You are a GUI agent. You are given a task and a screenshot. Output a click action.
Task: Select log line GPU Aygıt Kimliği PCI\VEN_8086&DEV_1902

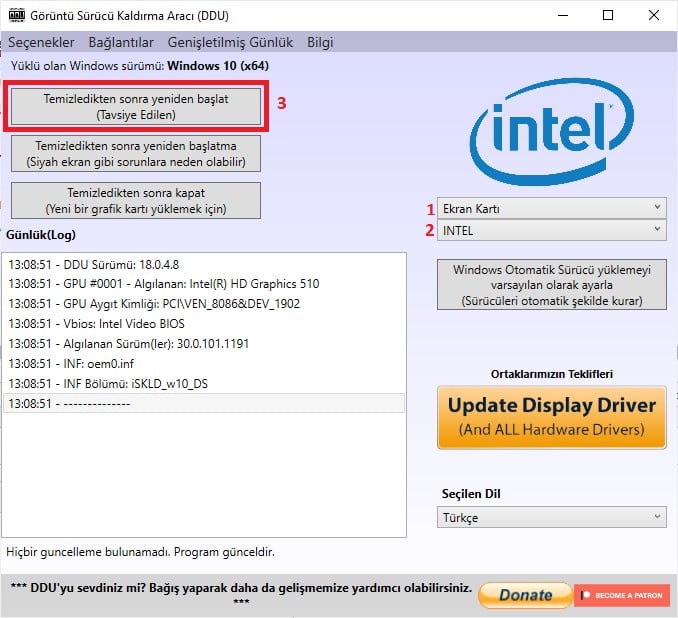[204, 304]
